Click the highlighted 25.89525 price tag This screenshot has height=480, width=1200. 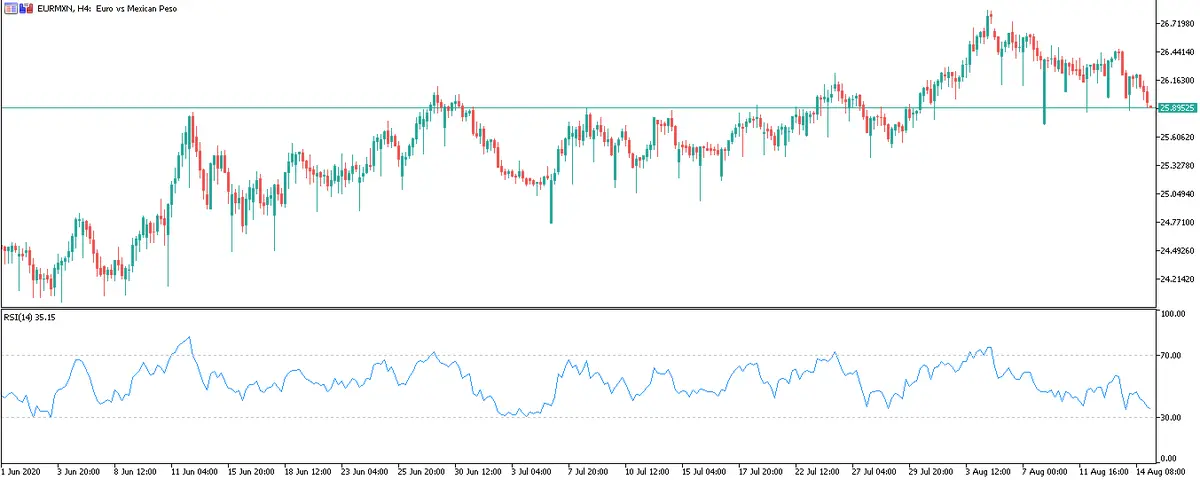click(1176, 108)
